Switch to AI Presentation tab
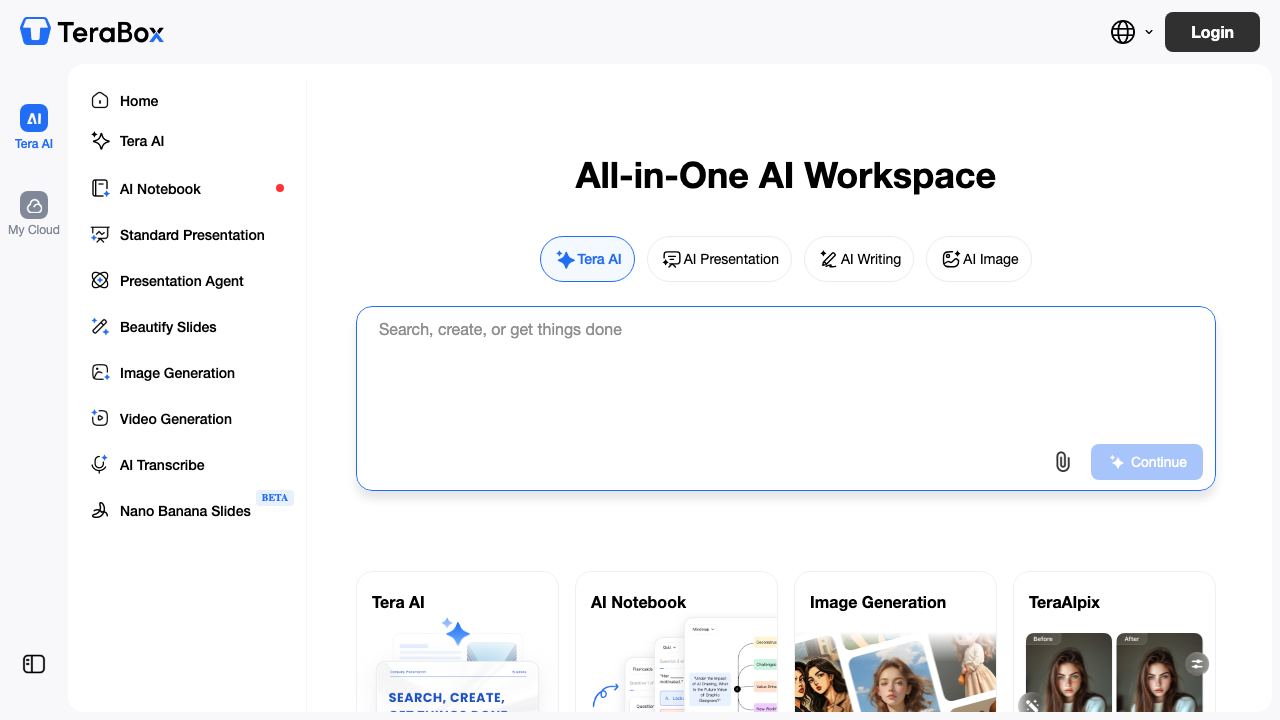Screen dimensions: 1280x720 tap(719, 259)
